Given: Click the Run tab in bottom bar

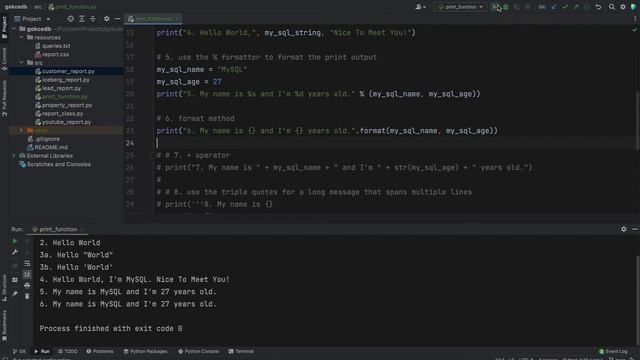Looking at the screenshot, I should click(x=42, y=351).
